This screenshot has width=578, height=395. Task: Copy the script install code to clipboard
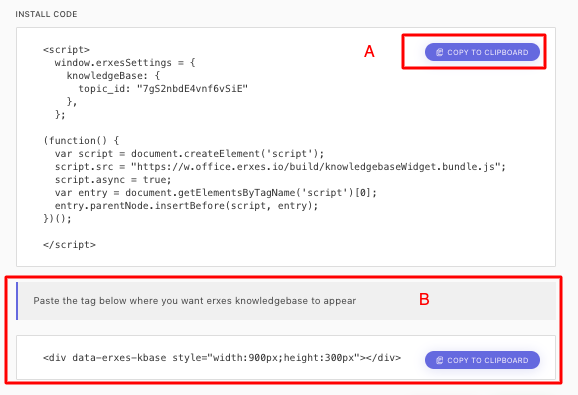(x=482, y=52)
